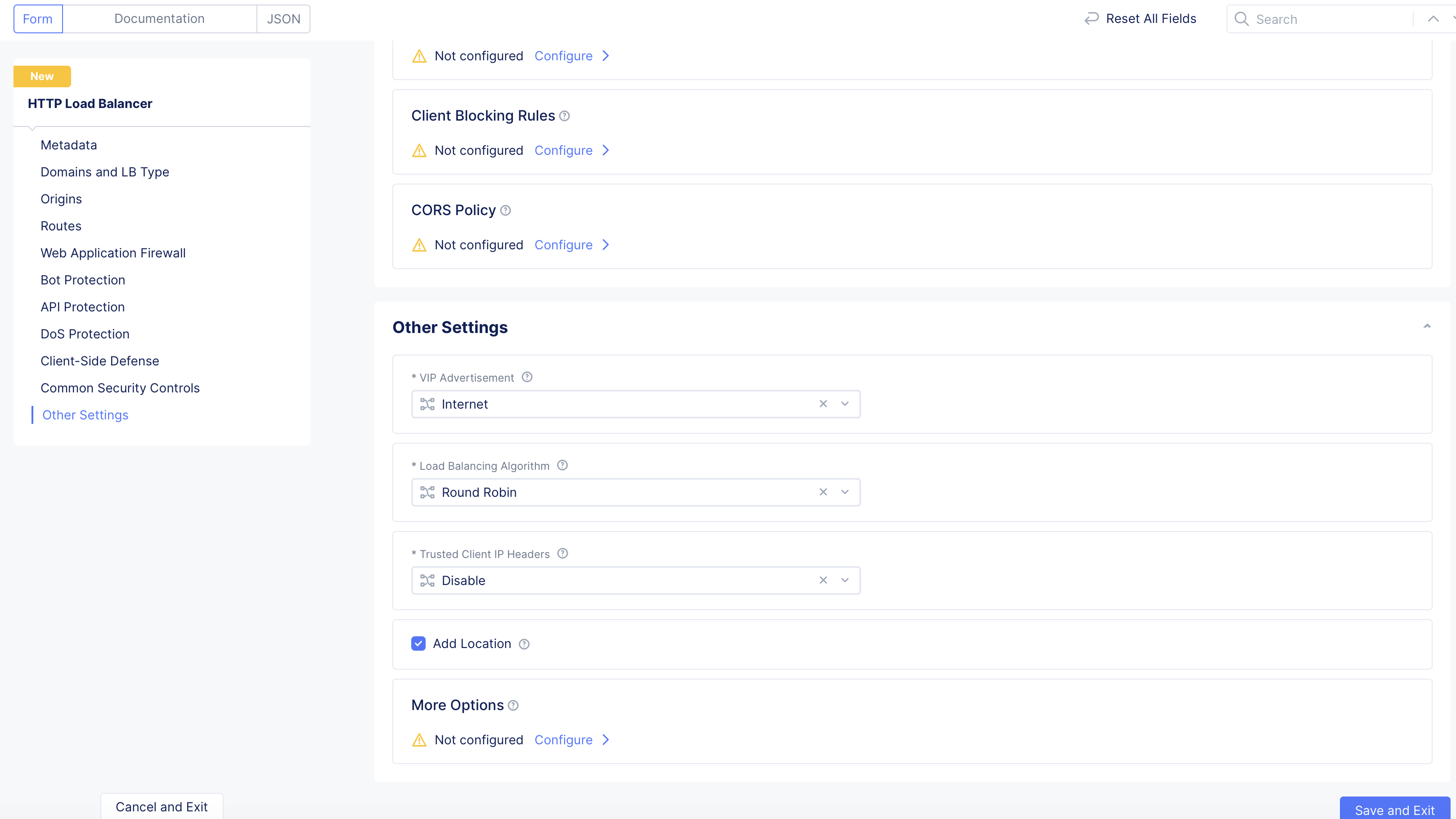
Task: Configure the CORS Policy
Action: [563, 245]
